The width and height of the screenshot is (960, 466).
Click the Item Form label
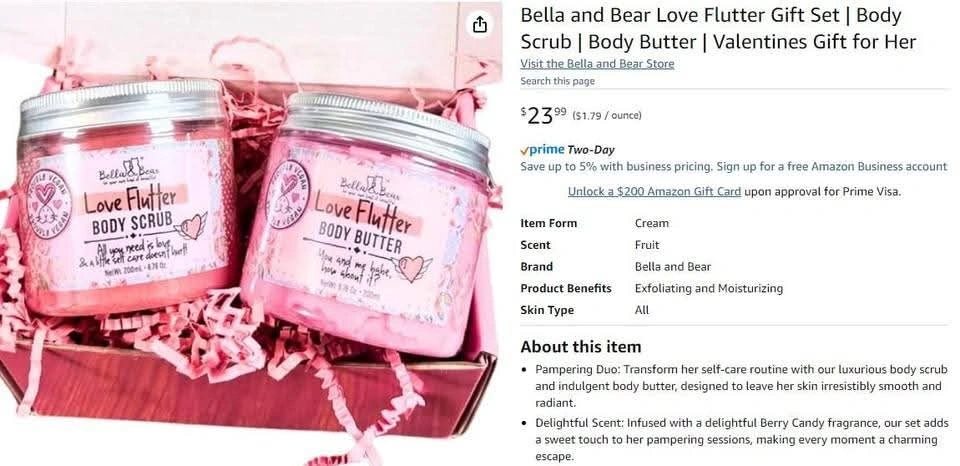pyautogui.click(x=549, y=224)
